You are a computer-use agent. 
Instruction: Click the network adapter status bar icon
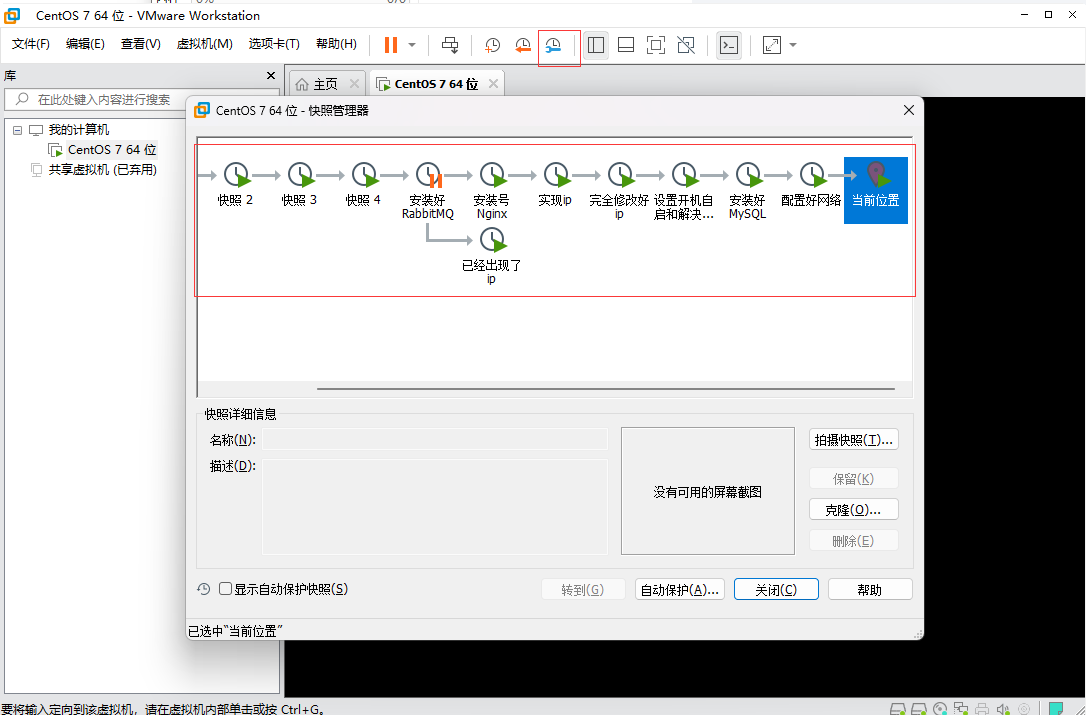pos(961,709)
